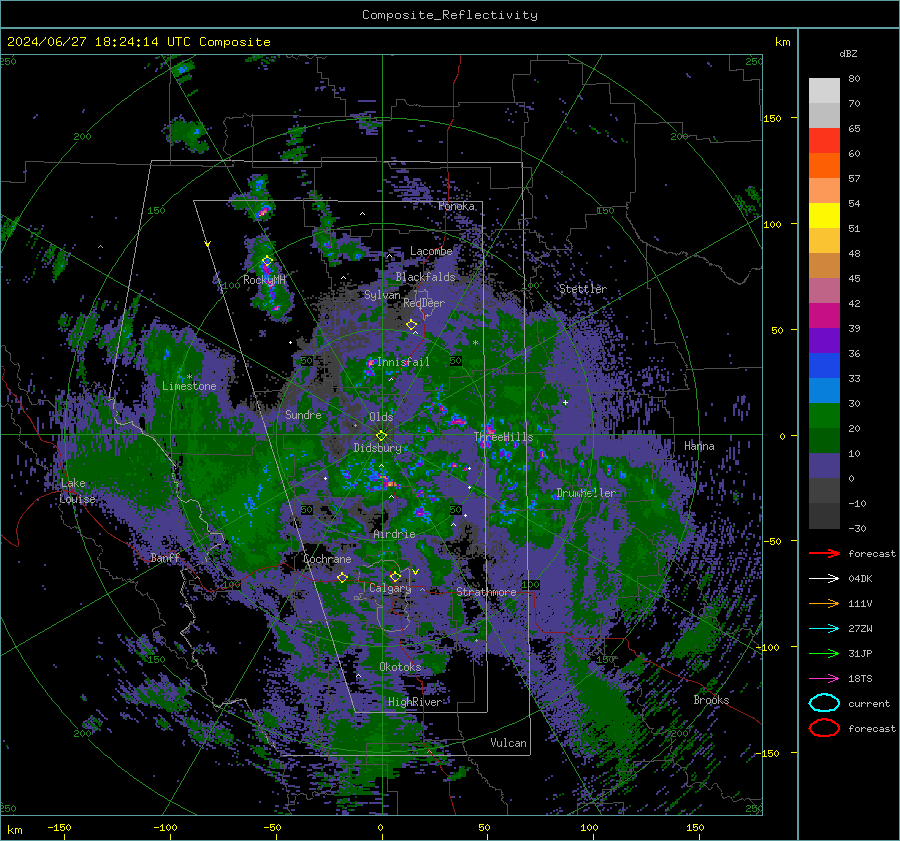Pick the blue 36-33 dBZ swatch
This screenshot has width=900, height=841.
point(824,366)
